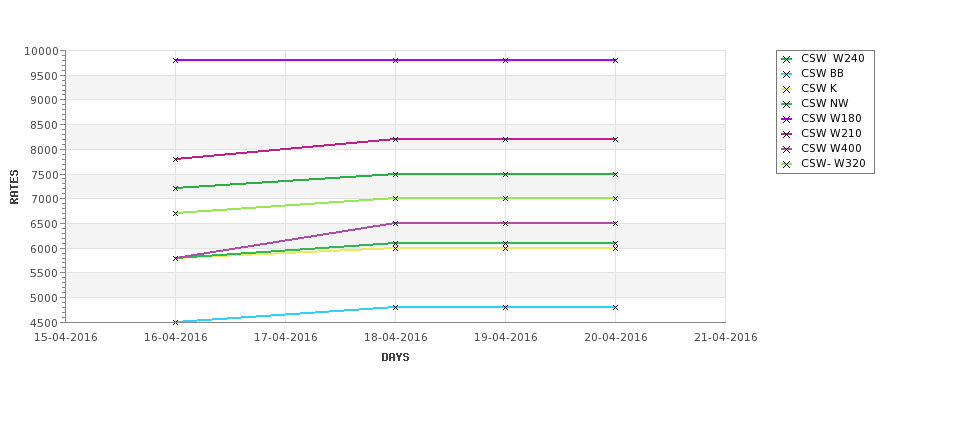Viewport: 975px width, 429px height.
Task: Click the CSW BB point on 18-04-2016
Action: [395, 307]
